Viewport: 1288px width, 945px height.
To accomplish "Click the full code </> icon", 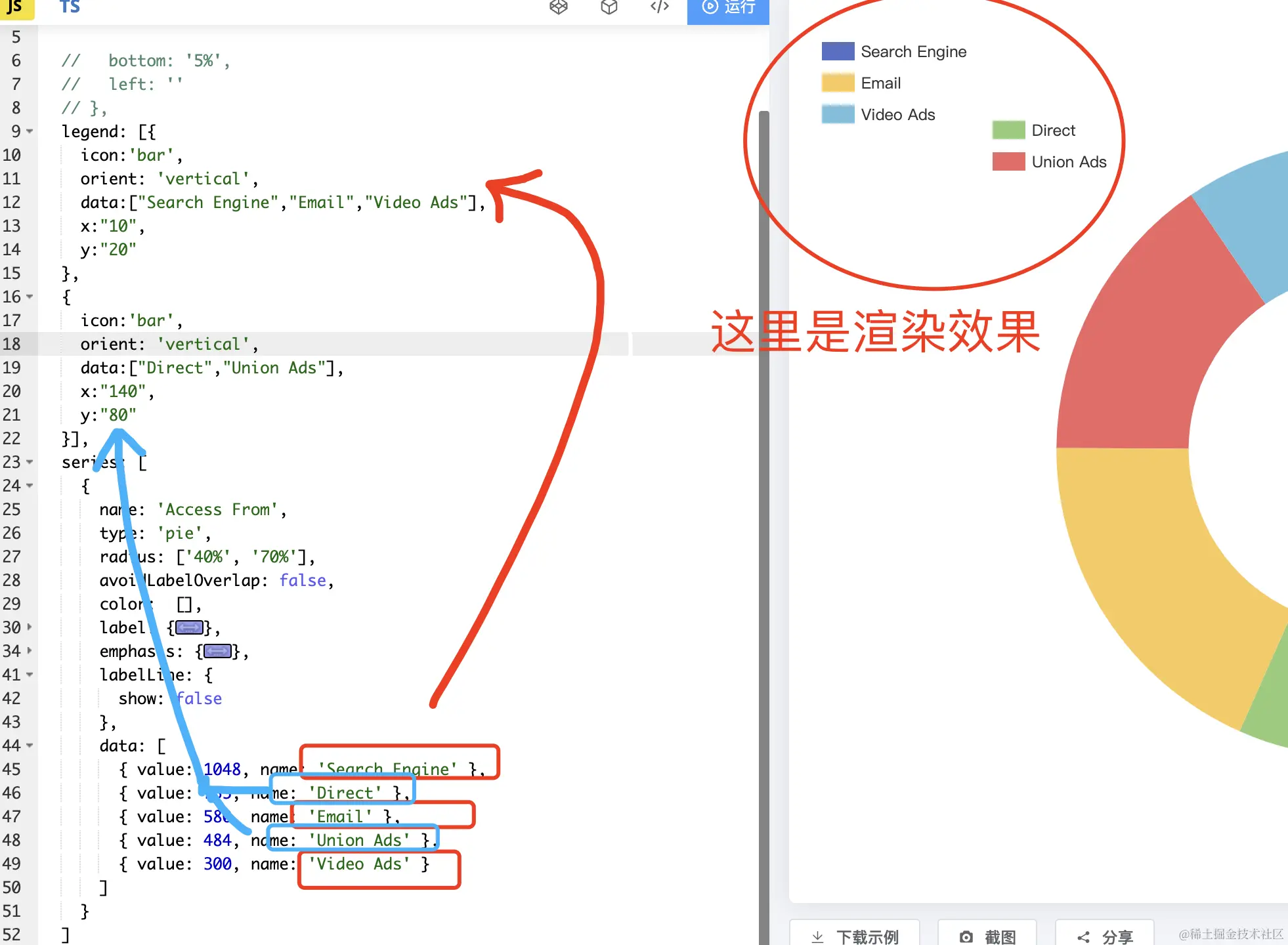I will pos(659,7).
